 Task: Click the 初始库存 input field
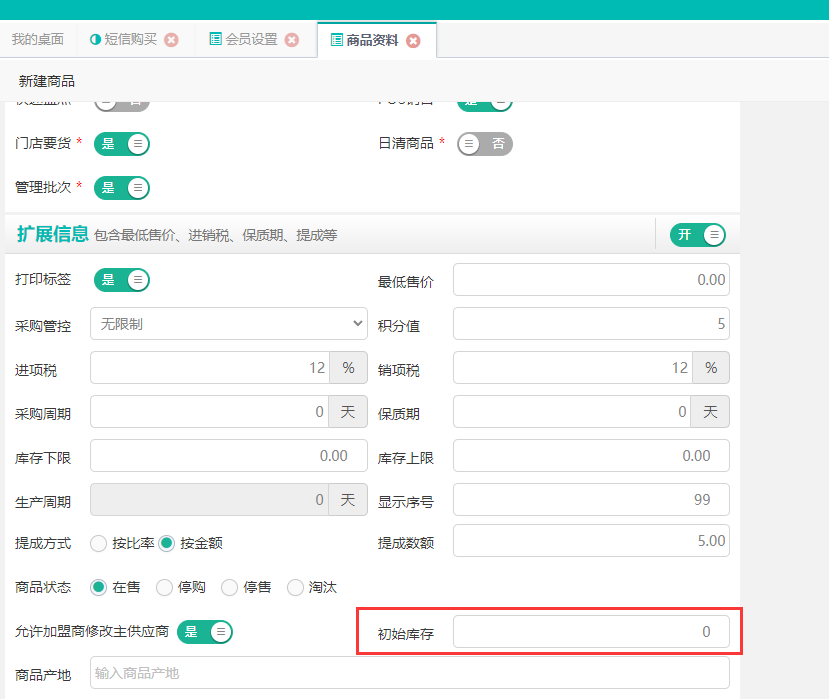591,632
